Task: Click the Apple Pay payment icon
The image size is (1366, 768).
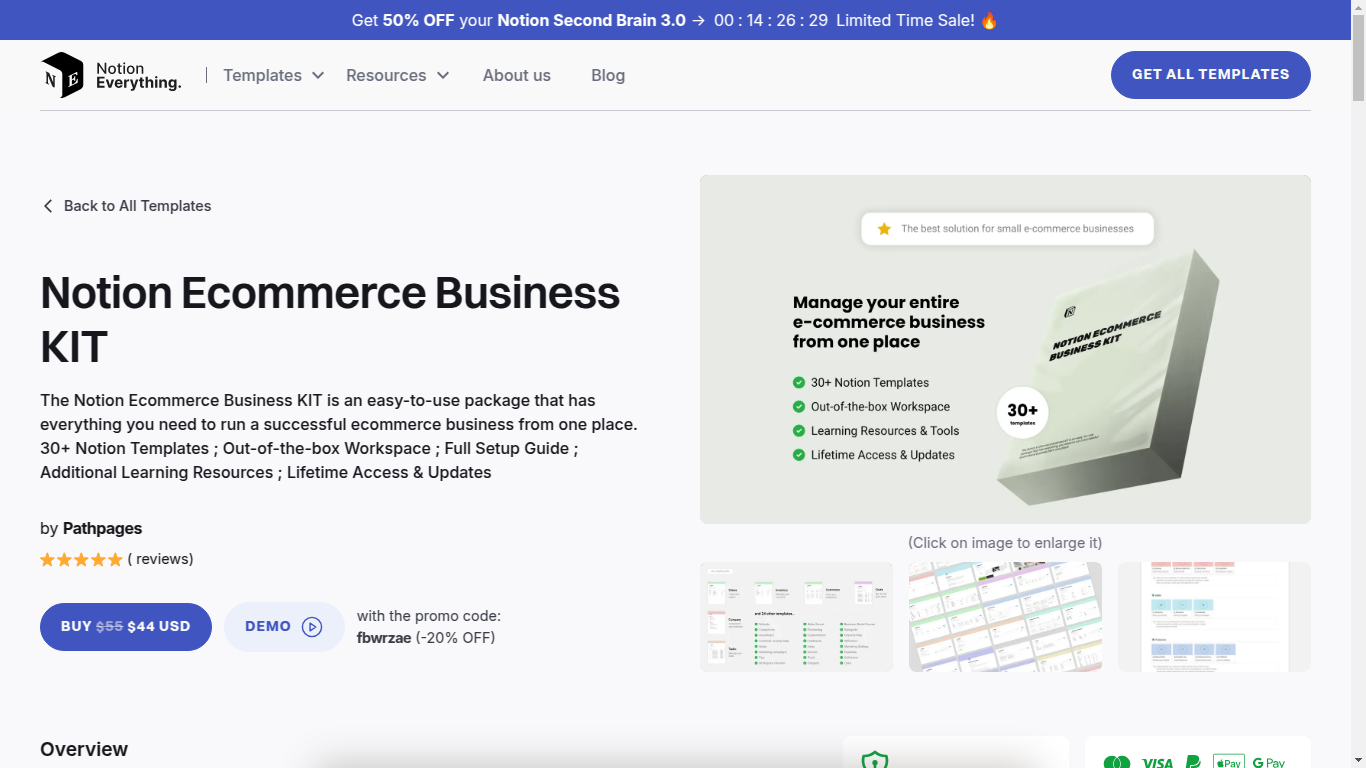Action: (x=1229, y=762)
